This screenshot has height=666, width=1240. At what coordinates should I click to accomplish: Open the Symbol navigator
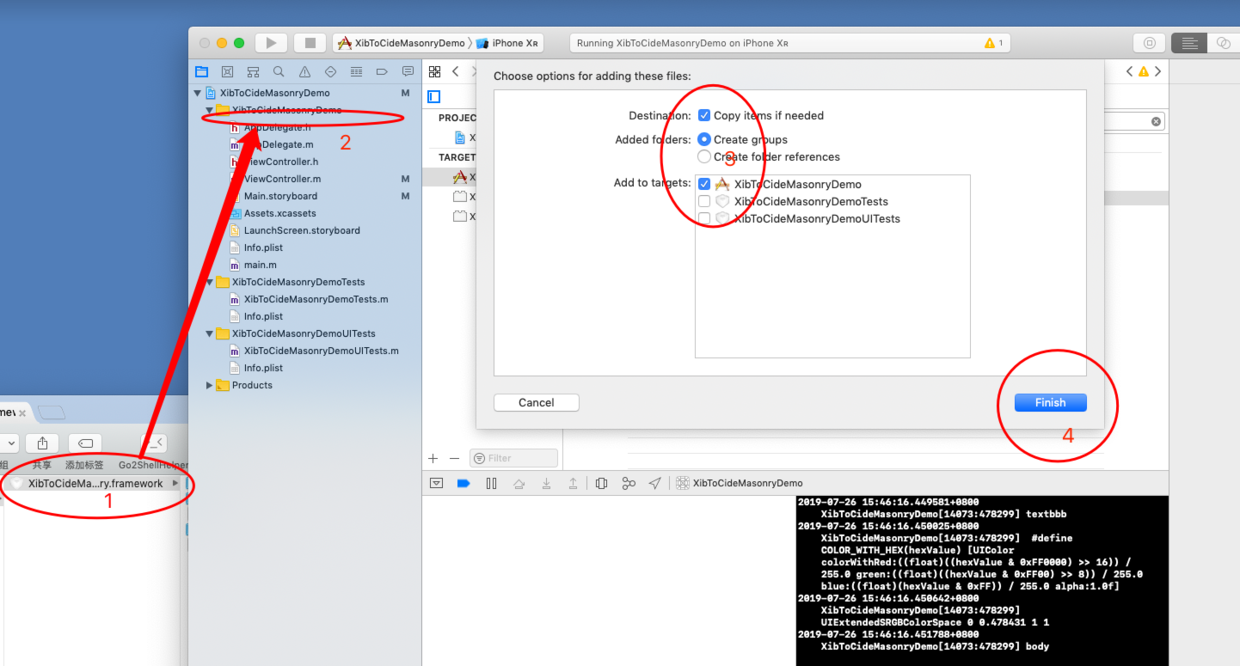tap(253, 72)
